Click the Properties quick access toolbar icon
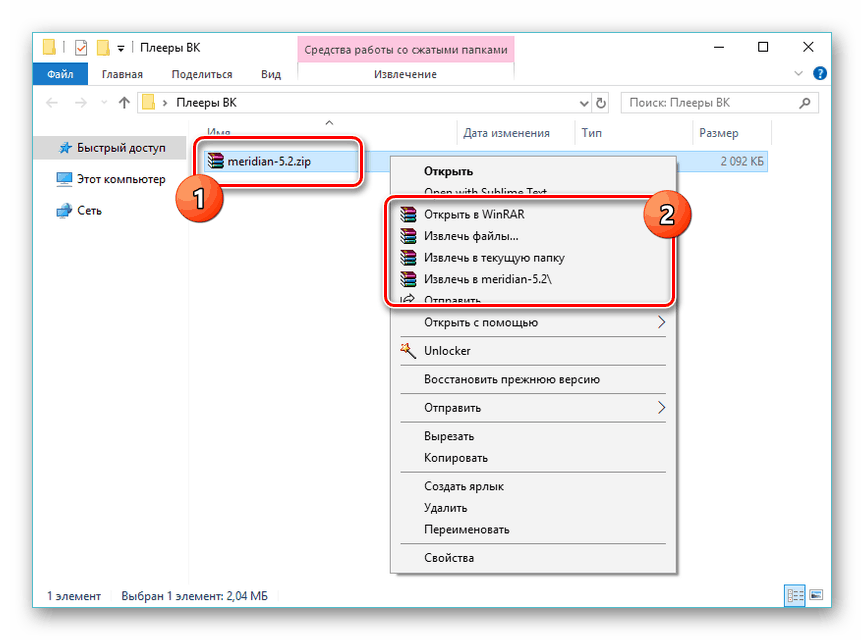The height and width of the screenshot is (640, 864). pyautogui.click(x=81, y=48)
